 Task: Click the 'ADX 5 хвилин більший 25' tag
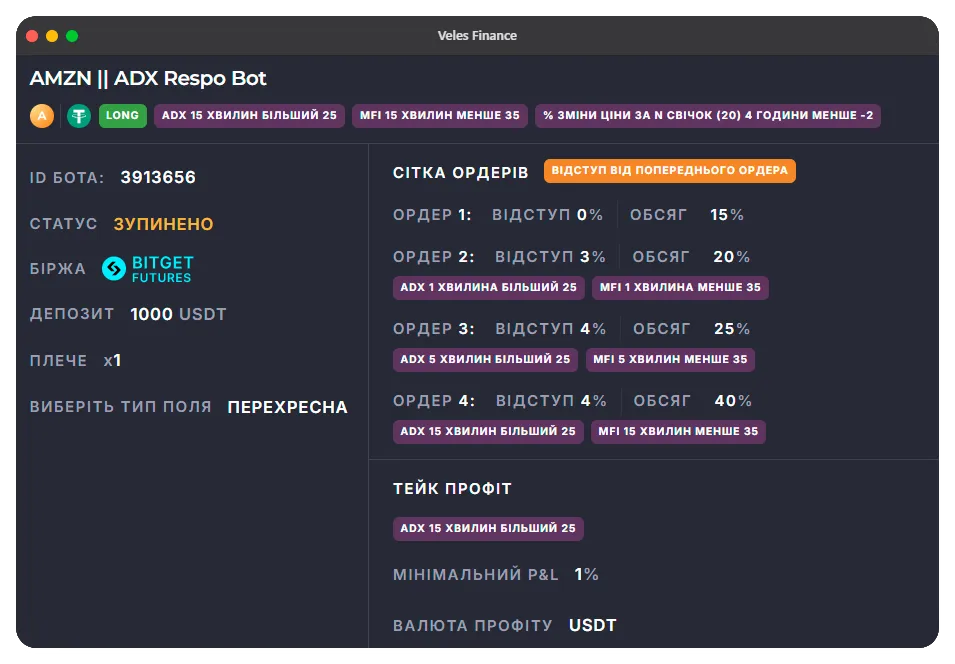(x=485, y=360)
